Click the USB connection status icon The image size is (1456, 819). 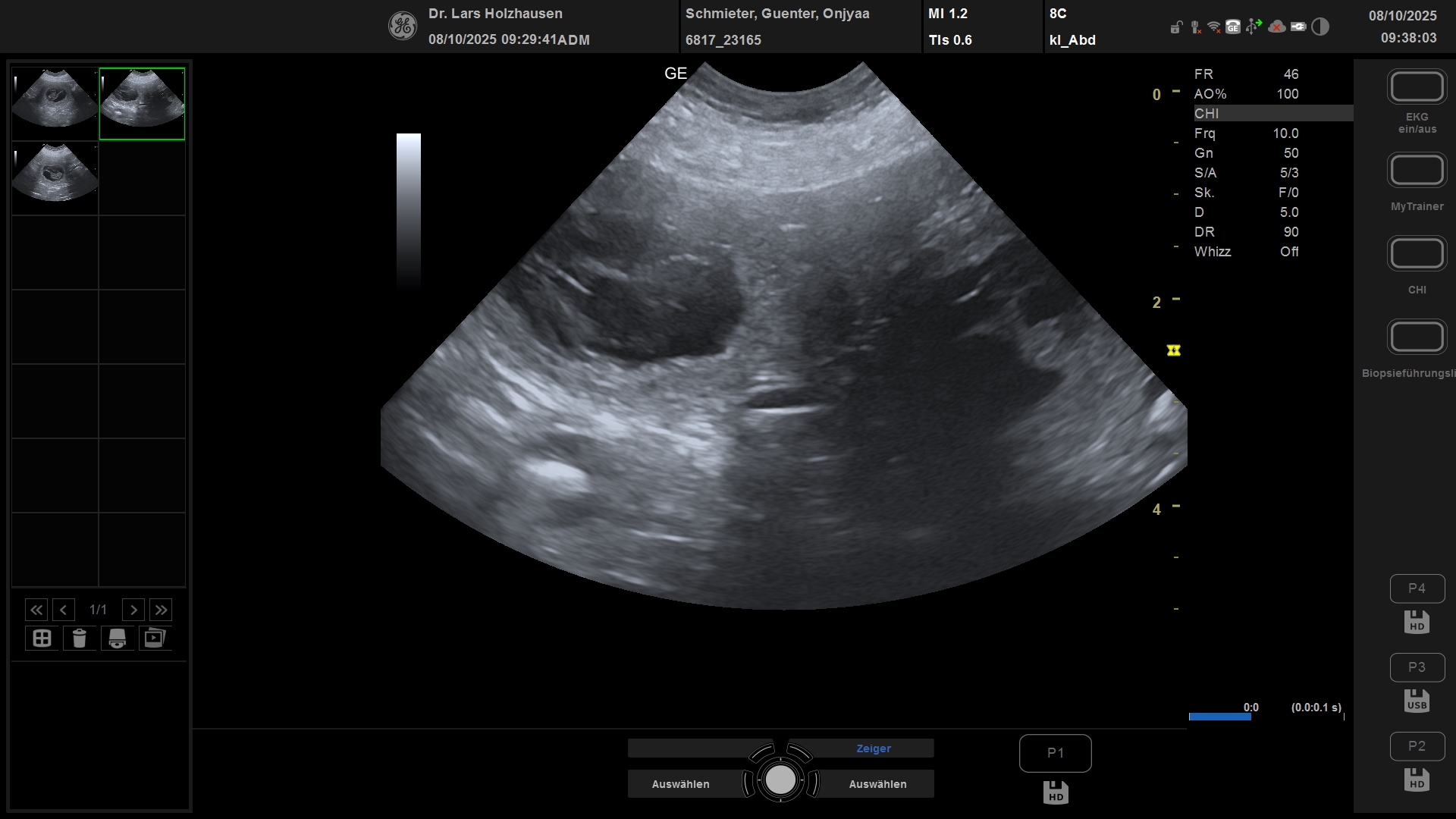click(1254, 27)
